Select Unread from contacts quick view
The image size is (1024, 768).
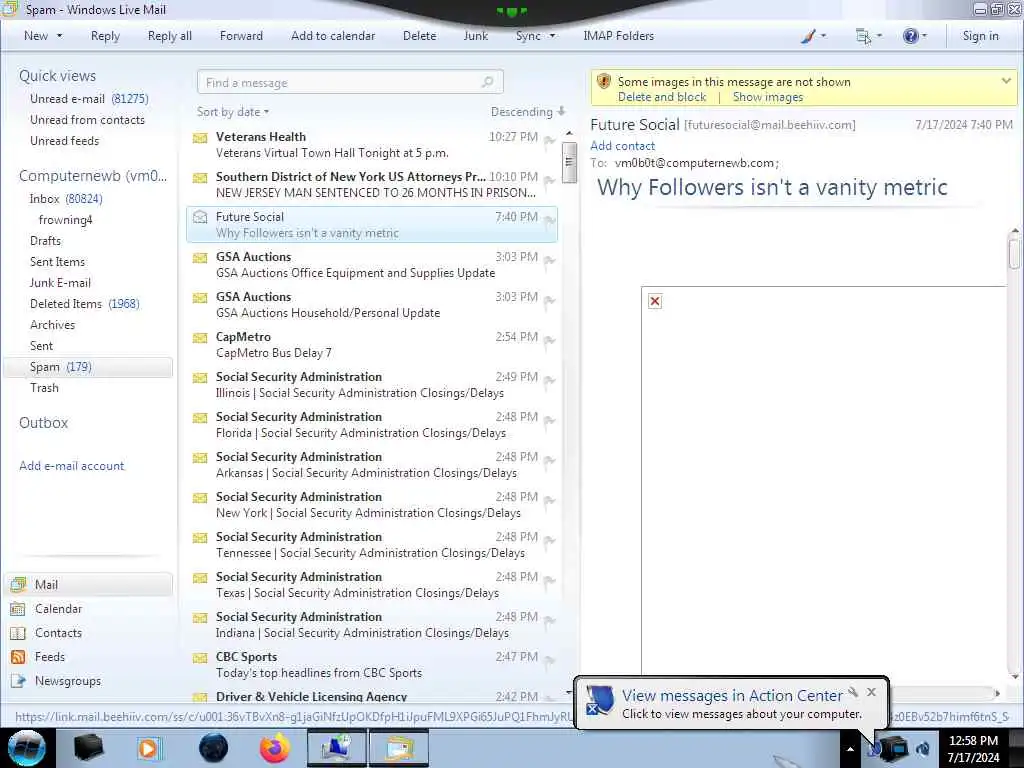pos(87,120)
